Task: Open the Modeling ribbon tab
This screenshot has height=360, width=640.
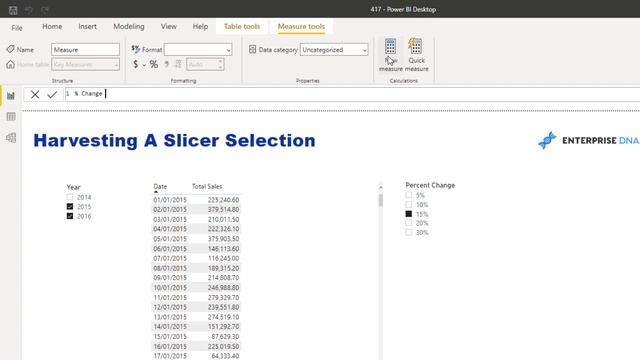Action: (x=129, y=27)
